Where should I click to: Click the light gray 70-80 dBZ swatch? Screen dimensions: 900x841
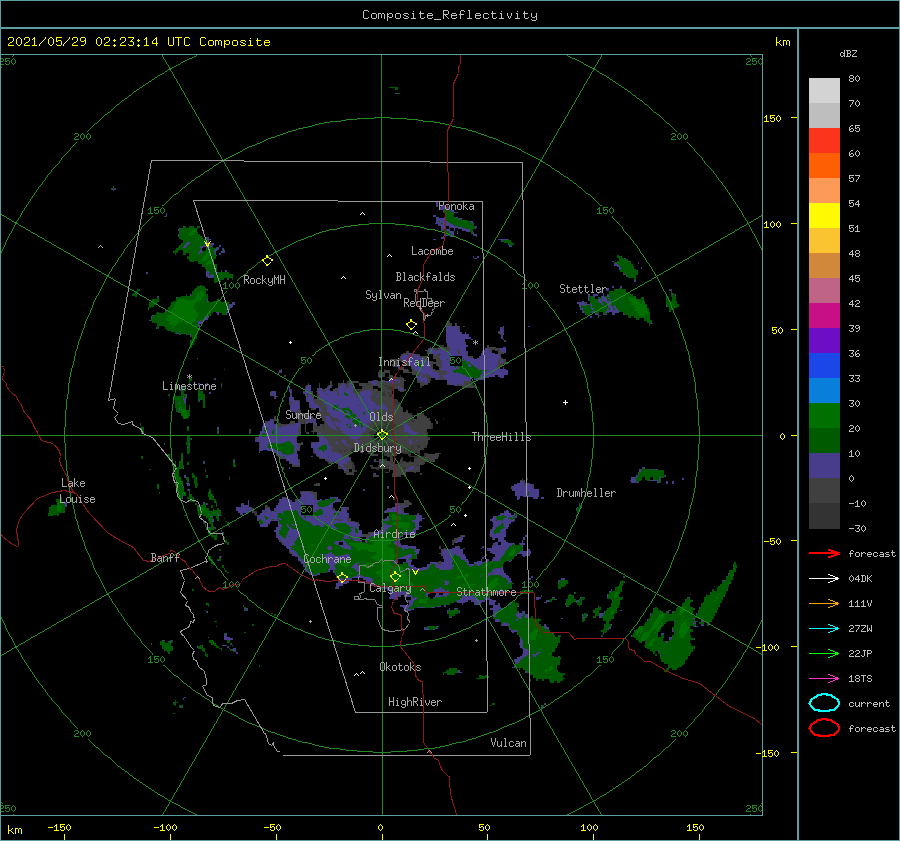(824, 91)
